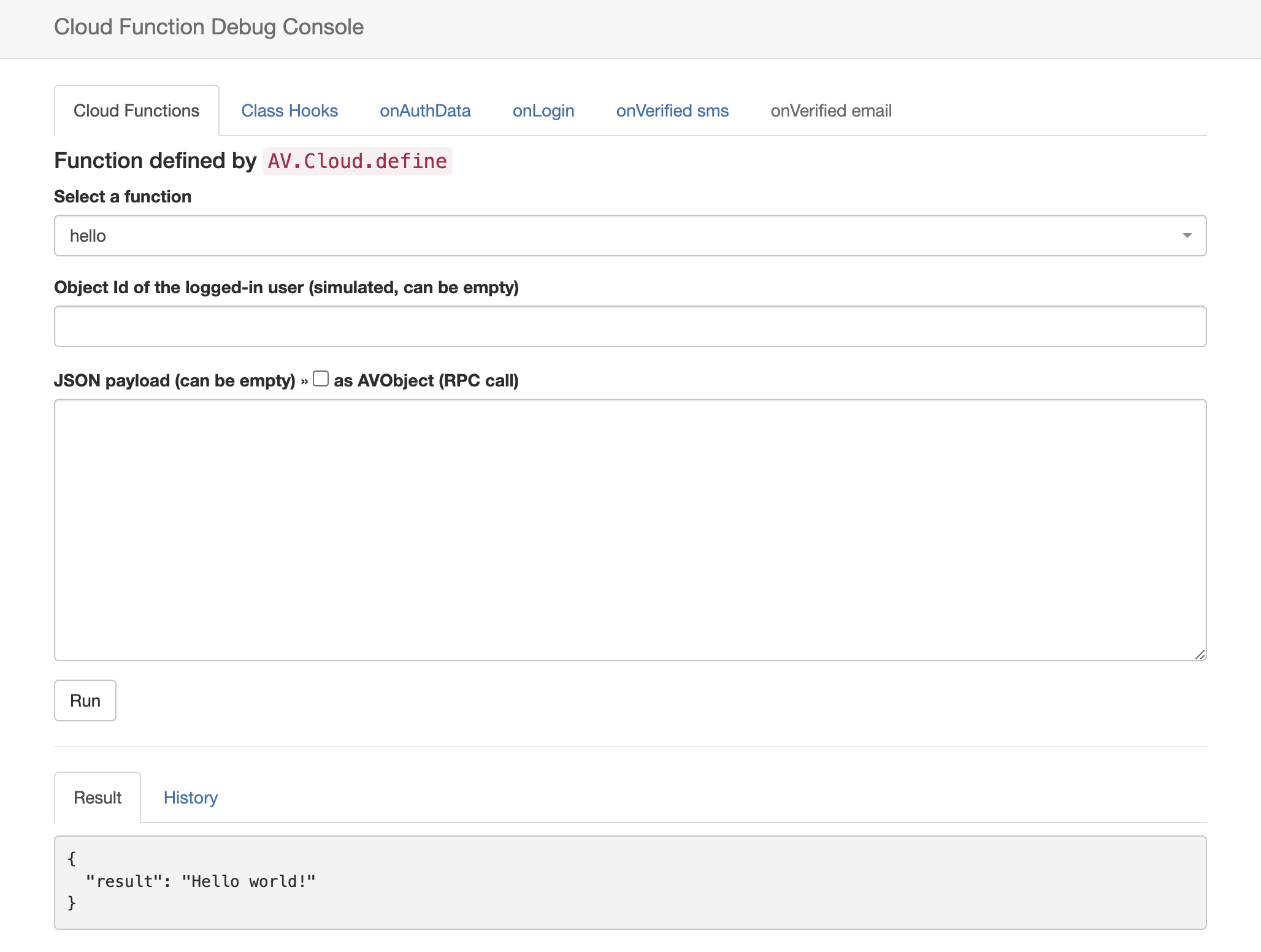Switch to the Class Hooks tab
Image resolution: width=1261 pixels, height=952 pixels.
[x=289, y=110]
